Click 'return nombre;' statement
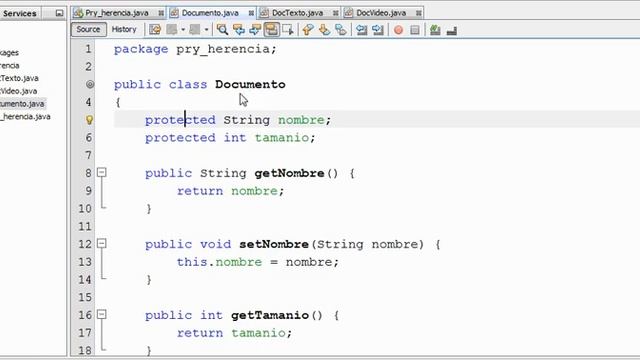The image size is (640, 360). click(230, 191)
